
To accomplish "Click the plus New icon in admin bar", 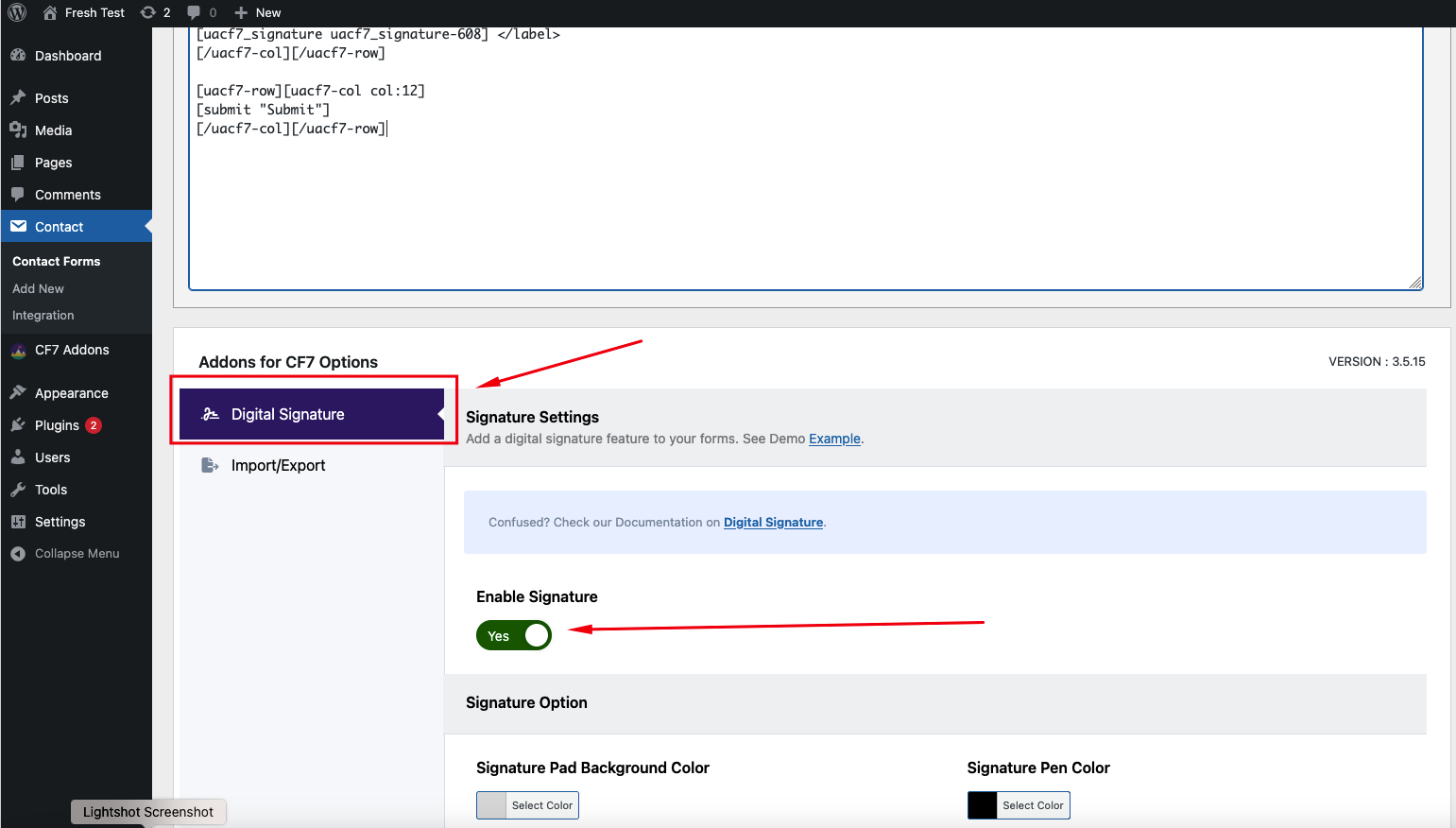I will click(241, 12).
